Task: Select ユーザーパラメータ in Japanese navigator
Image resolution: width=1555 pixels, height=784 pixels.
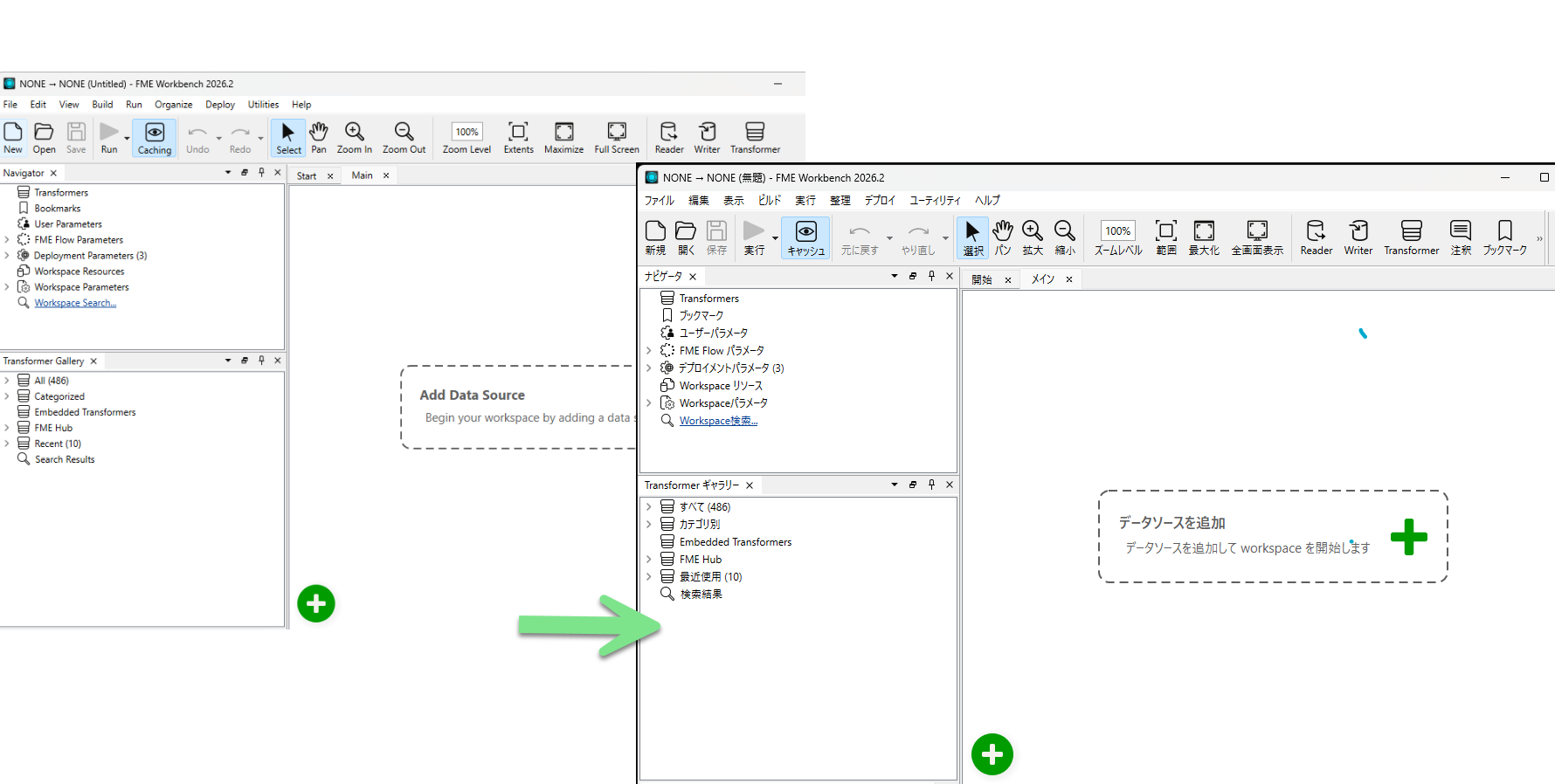Action: [x=714, y=334]
